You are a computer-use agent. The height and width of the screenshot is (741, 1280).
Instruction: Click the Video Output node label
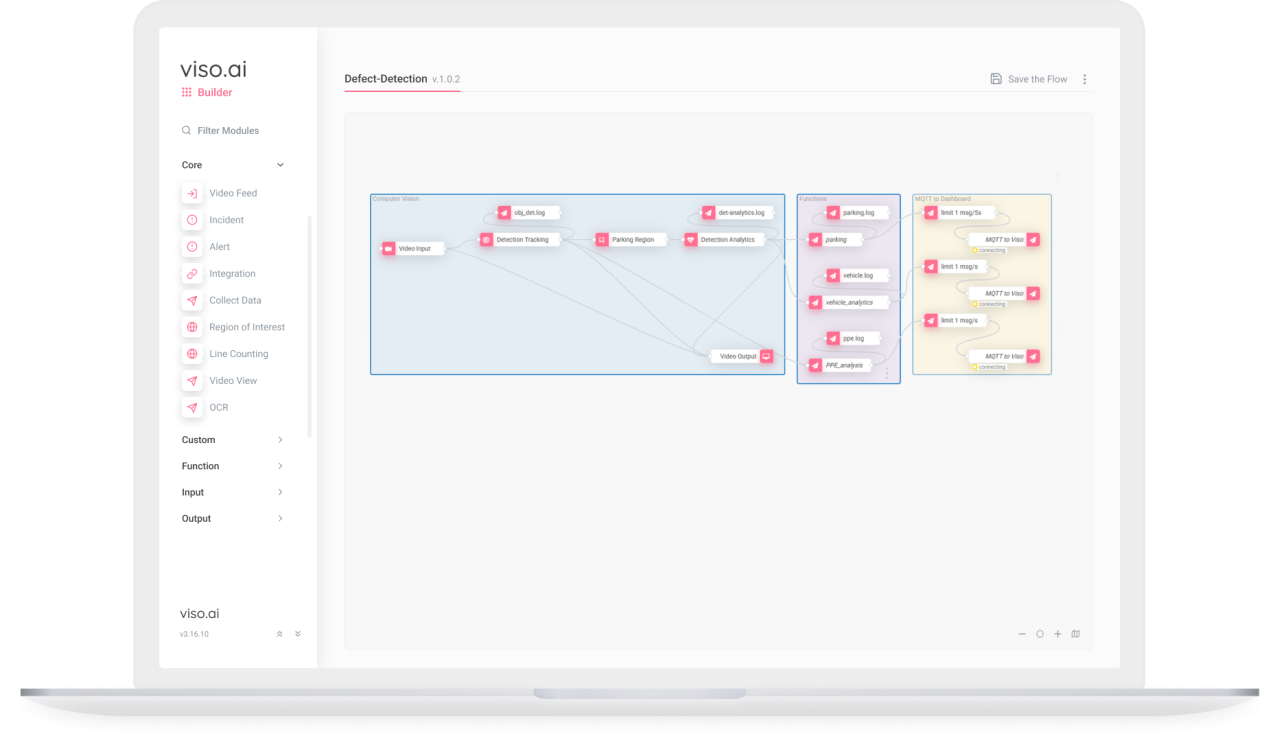738,356
